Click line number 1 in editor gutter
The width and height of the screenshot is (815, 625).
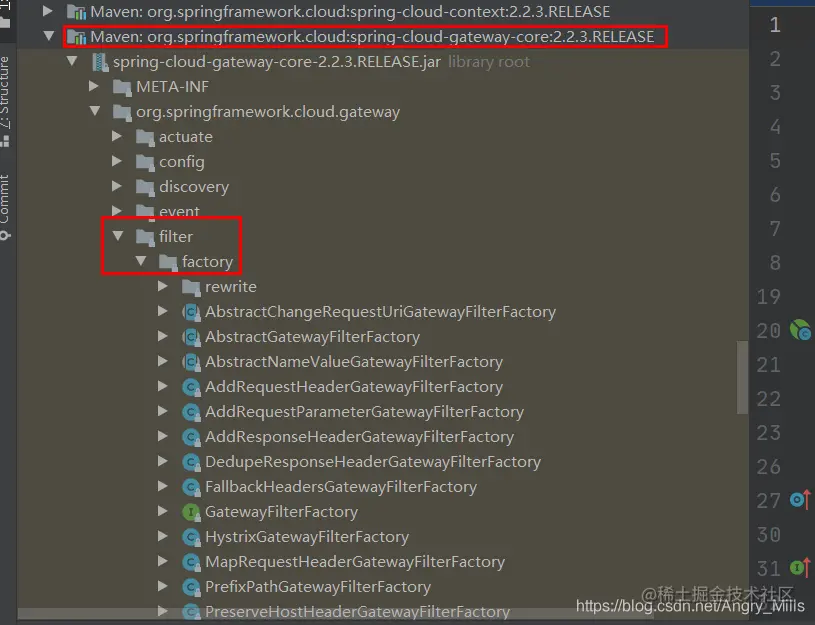click(775, 24)
